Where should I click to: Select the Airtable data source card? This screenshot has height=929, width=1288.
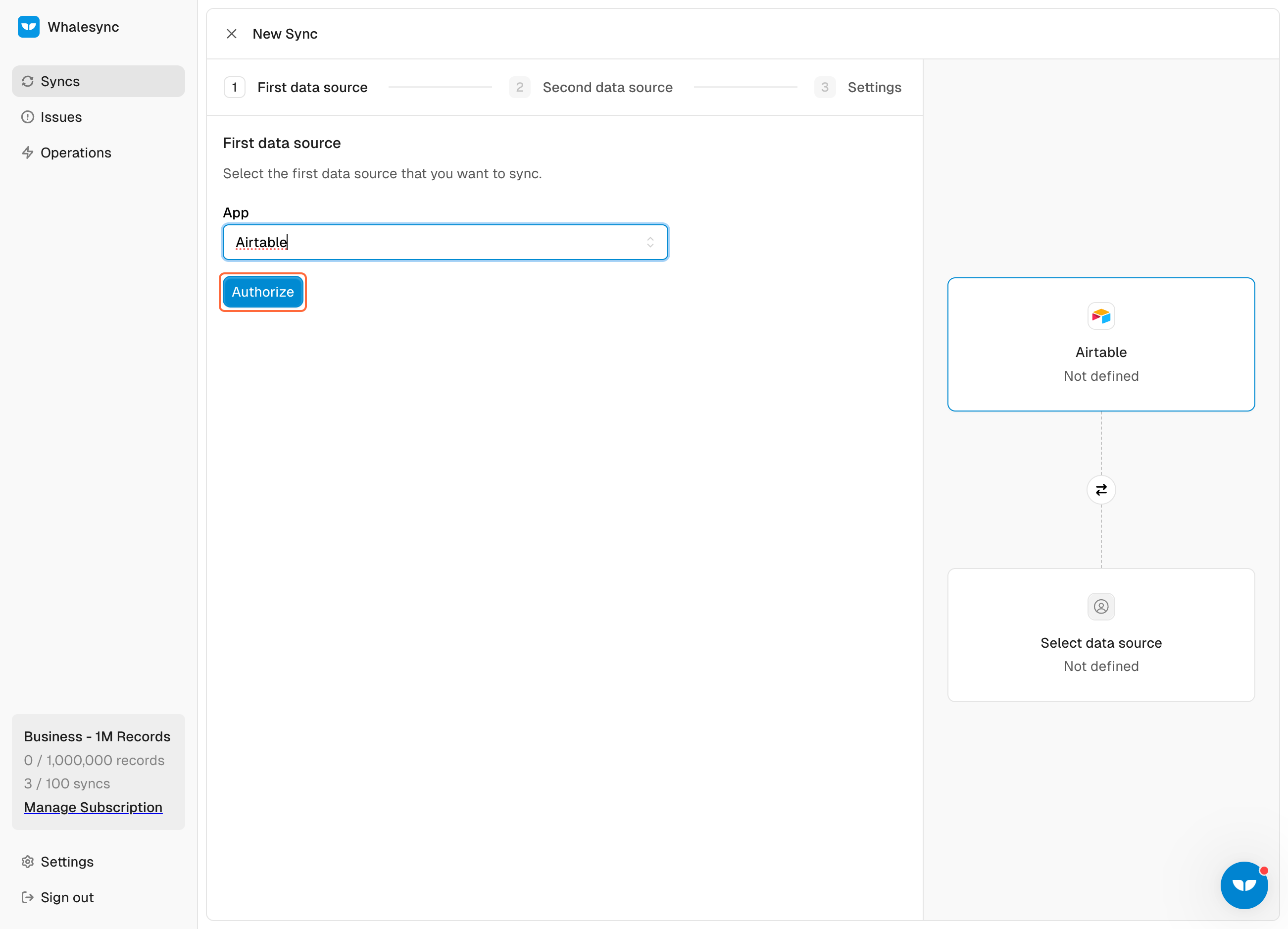point(1101,344)
